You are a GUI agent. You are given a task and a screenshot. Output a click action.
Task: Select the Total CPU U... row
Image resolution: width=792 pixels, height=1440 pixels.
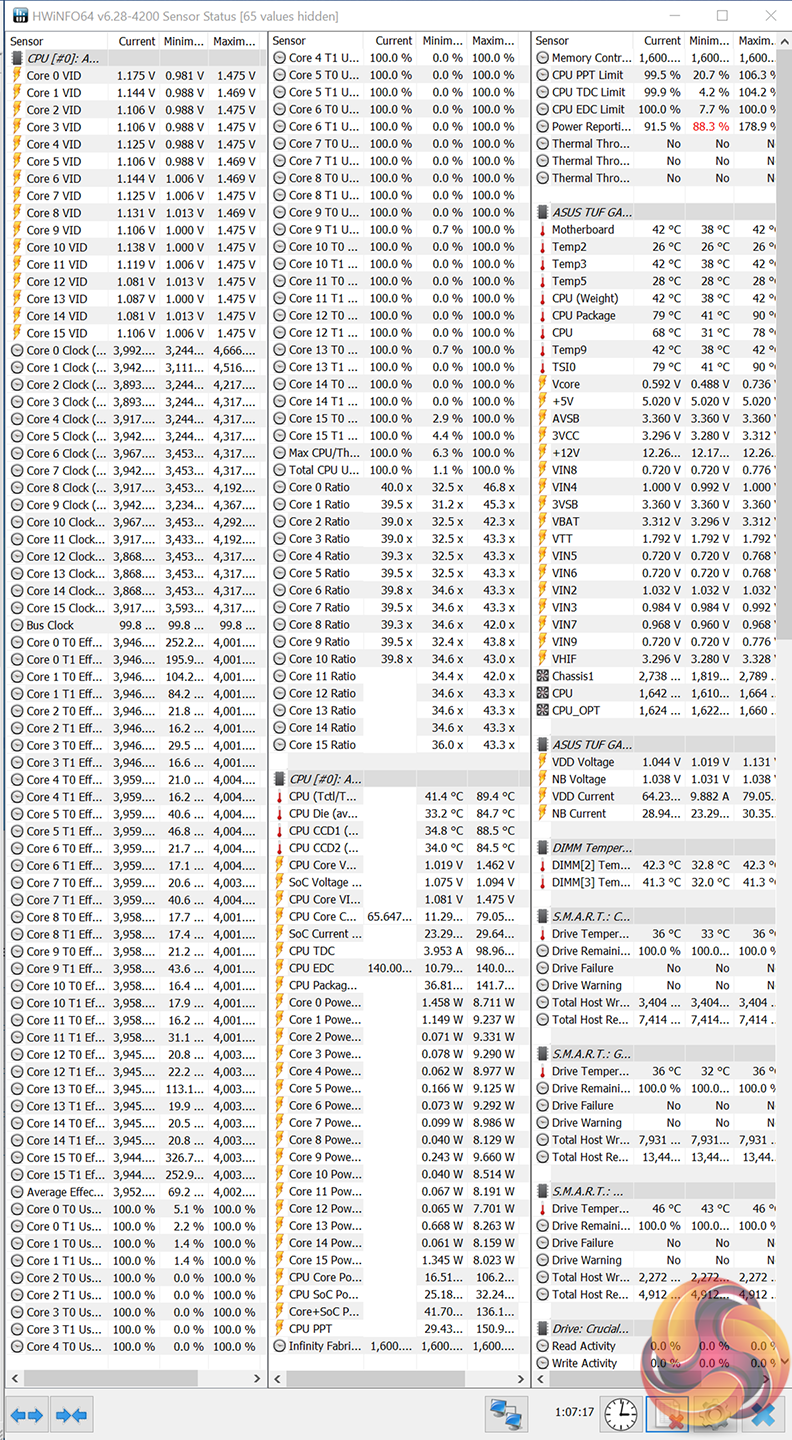pyautogui.click(x=398, y=470)
